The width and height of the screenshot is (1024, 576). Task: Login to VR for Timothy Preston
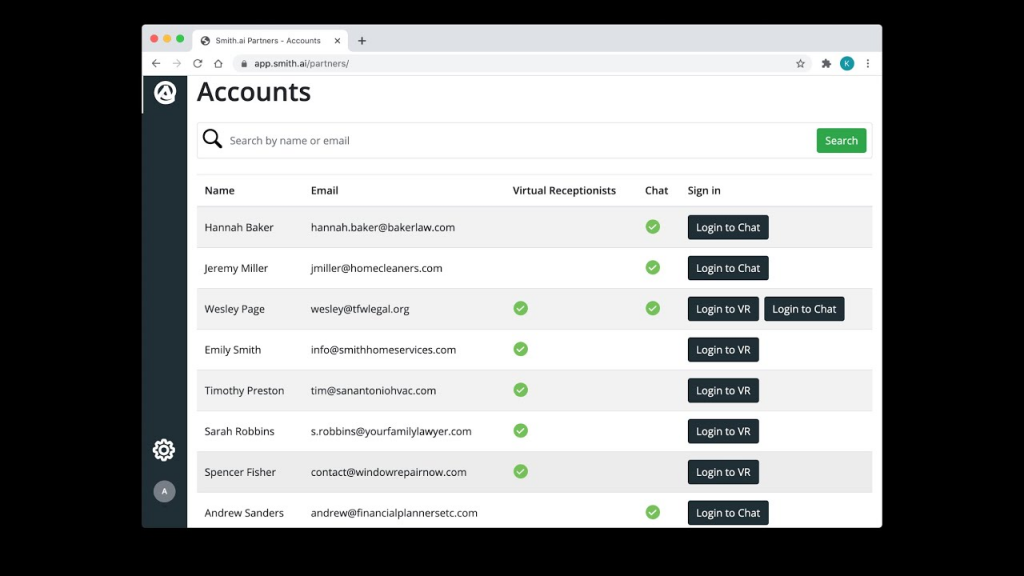coord(723,390)
